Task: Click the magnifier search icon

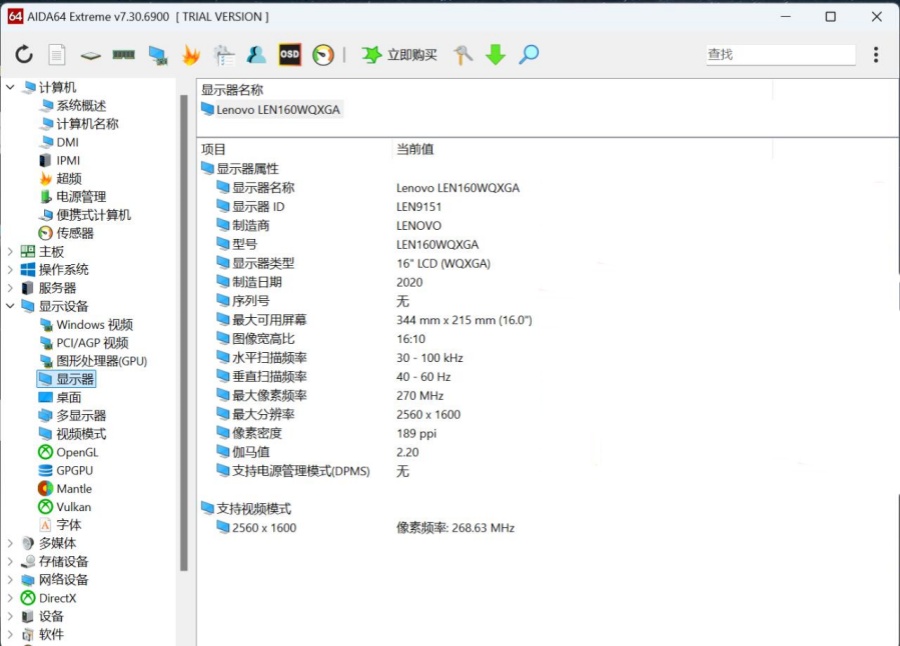Action: click(529, 55)
